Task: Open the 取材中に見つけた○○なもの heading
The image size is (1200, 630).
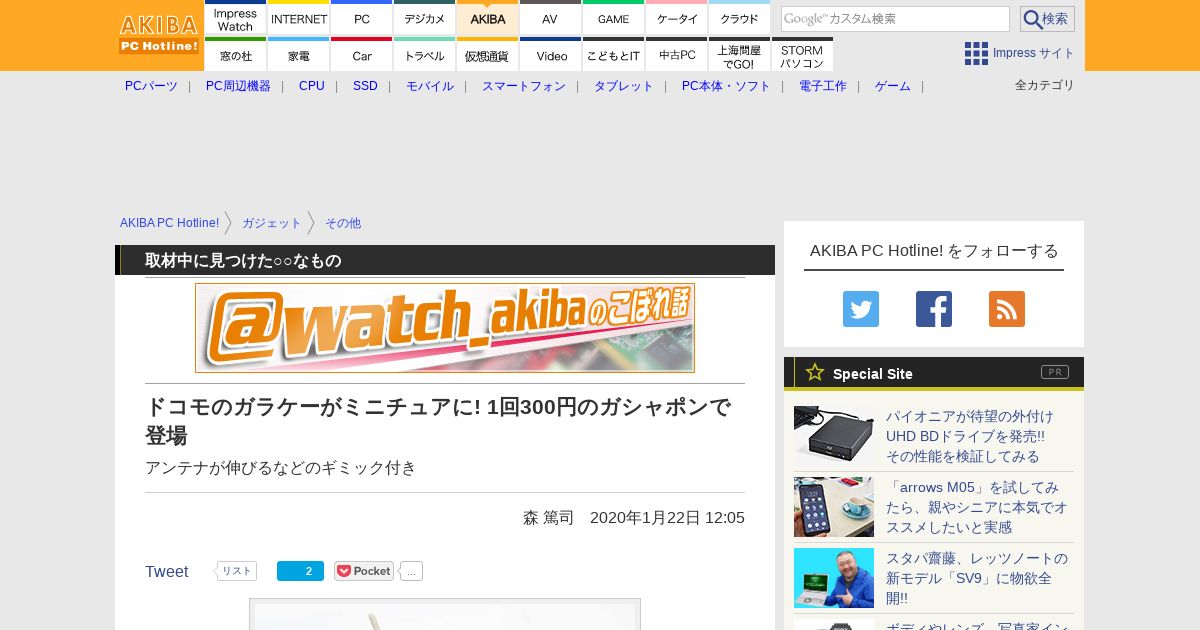Action: [243, 260]
